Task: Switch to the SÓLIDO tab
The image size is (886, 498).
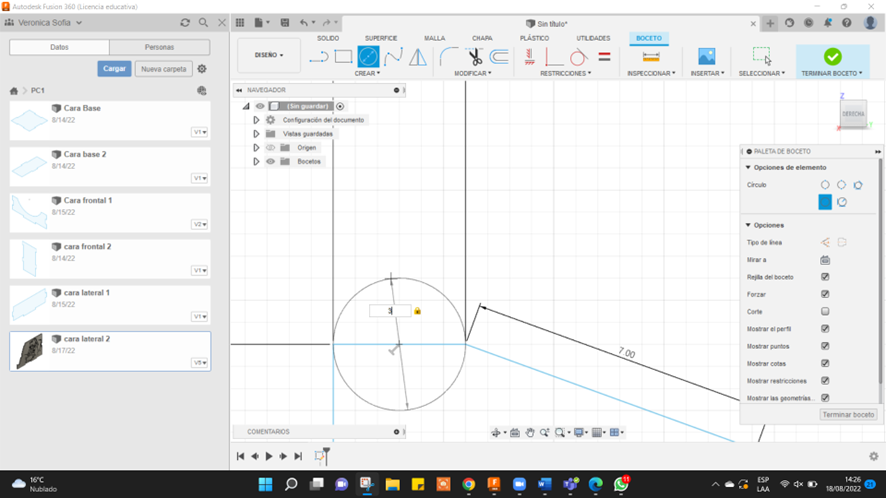Action: pyautogui.click(x=328, y=38)
